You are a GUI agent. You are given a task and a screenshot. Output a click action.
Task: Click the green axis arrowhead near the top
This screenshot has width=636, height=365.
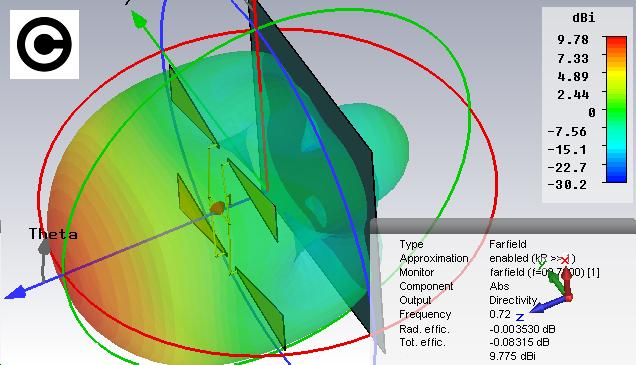(x=139, y=20)
